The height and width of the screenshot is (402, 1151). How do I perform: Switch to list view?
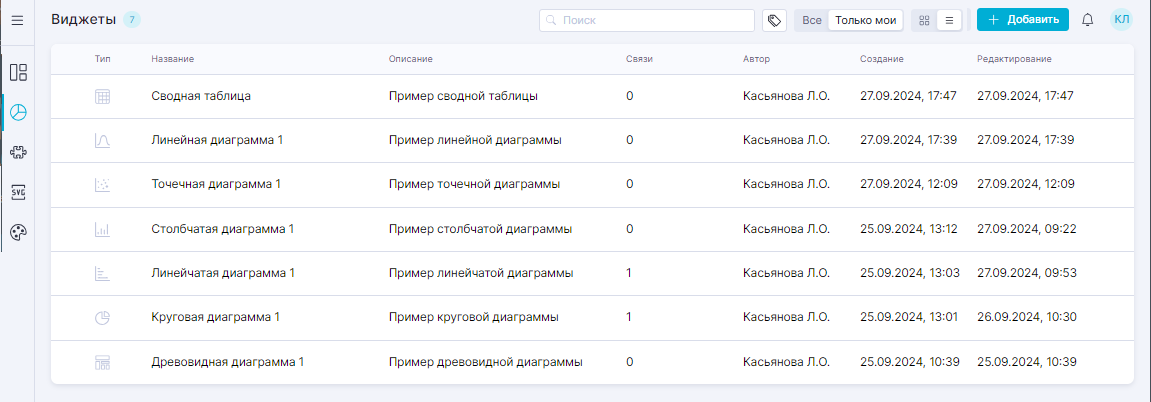point(949,20)
